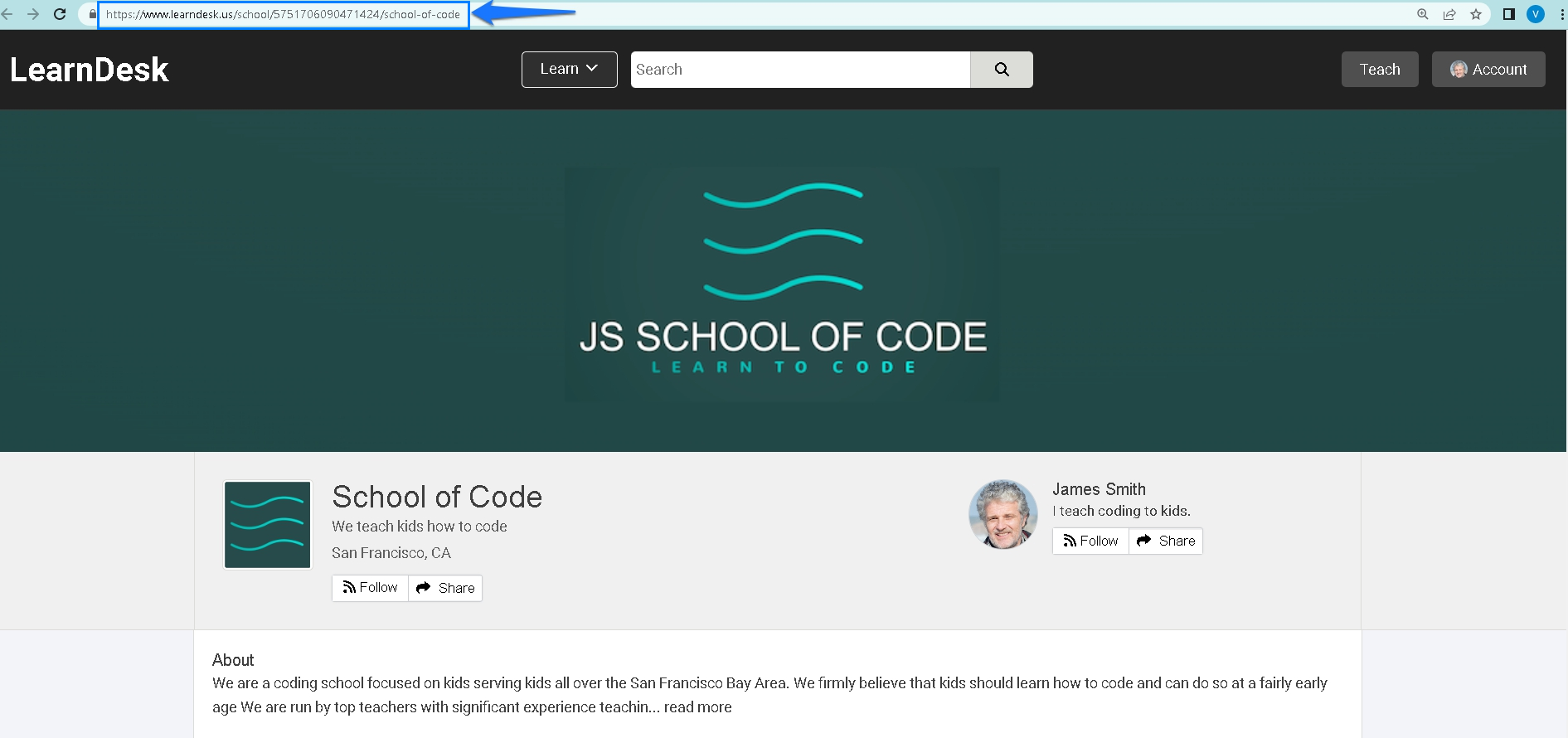Click the 'San Francisco, CA' location text

391,553
